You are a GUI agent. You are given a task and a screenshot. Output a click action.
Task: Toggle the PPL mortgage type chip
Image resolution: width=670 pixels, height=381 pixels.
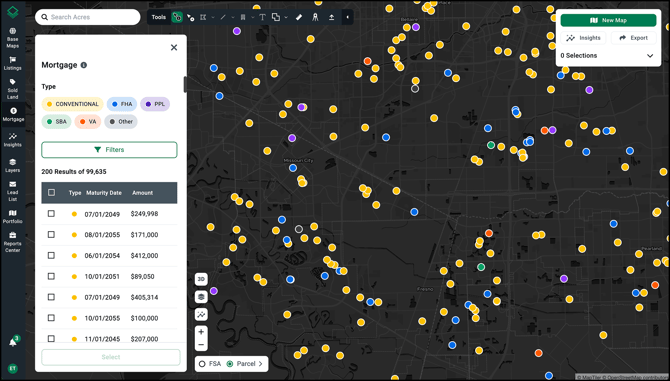click(x=155, y=104)
